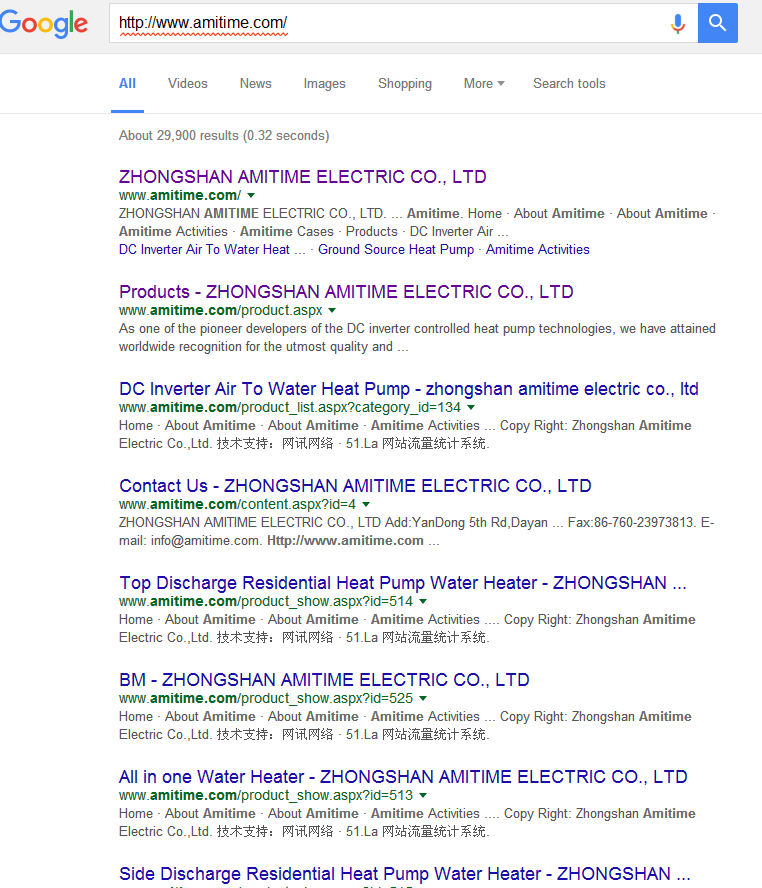Open the Shopping tab
This screenshot has width=762, height=888.
point(405,84)
